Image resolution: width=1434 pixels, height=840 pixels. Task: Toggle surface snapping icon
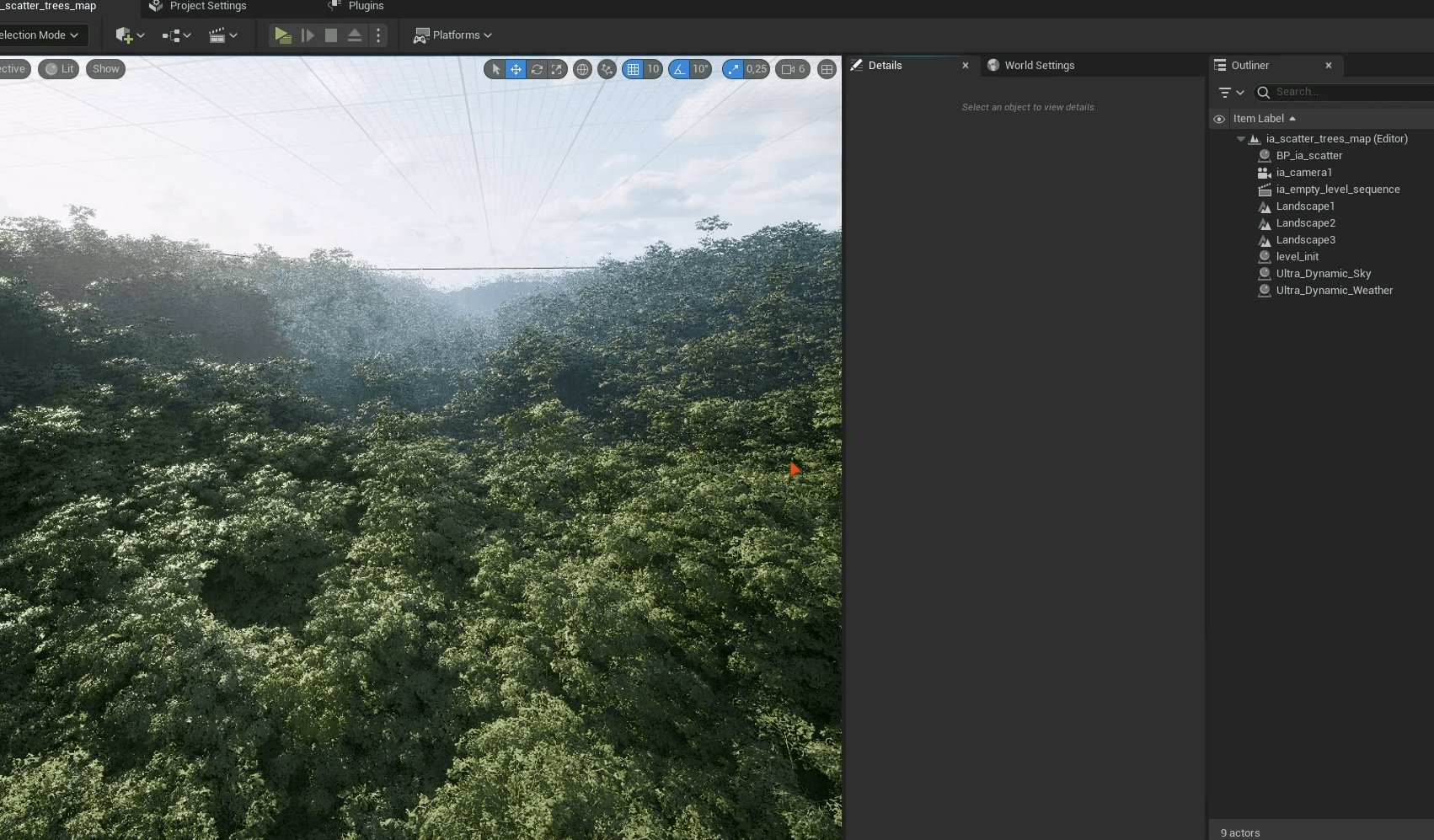[x=607, y=69]
